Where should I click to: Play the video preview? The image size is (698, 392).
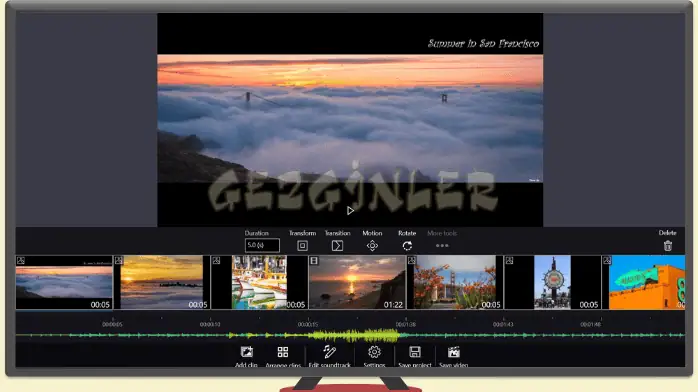tap(350, 210)
